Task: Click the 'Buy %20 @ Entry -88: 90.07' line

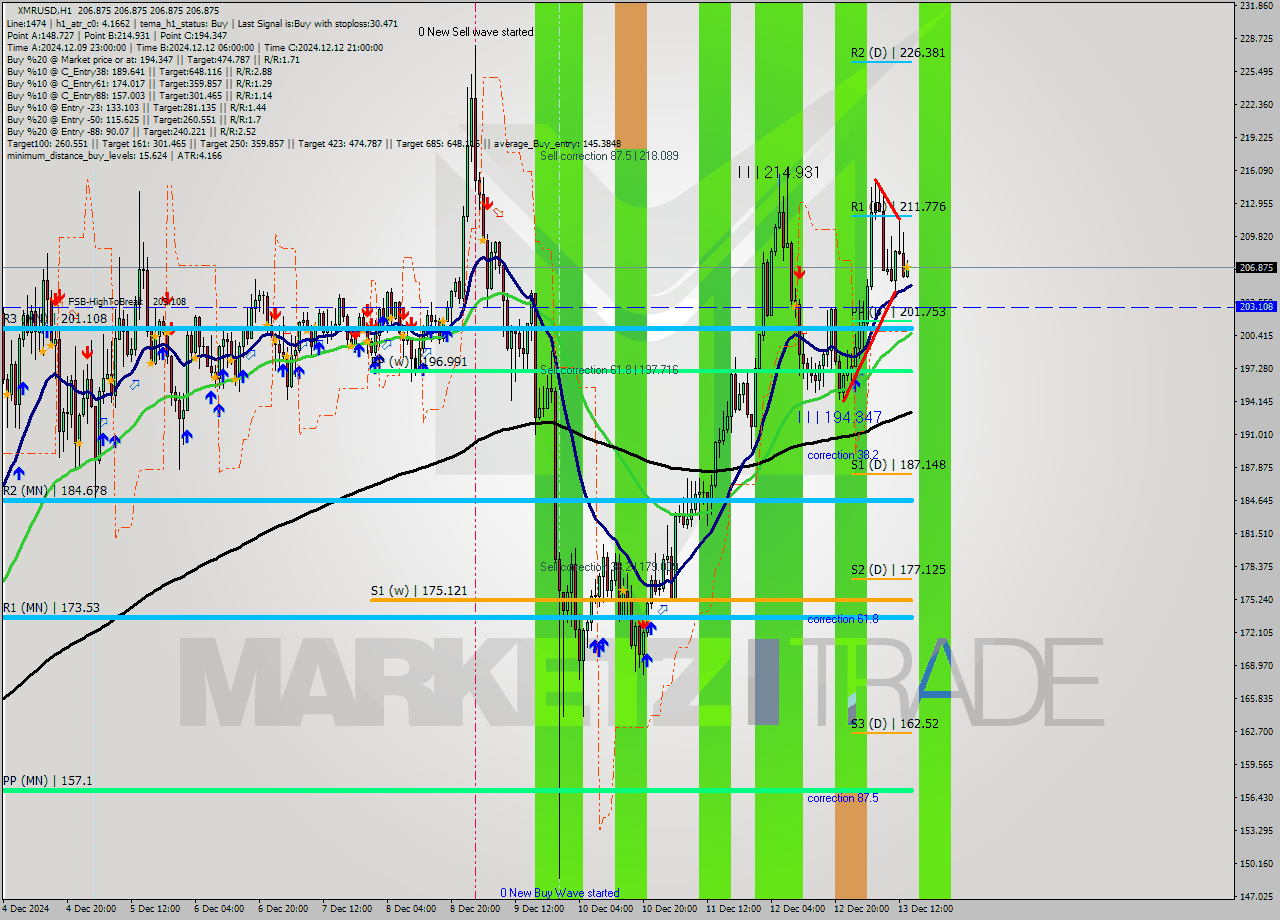Action: [131, 131]
